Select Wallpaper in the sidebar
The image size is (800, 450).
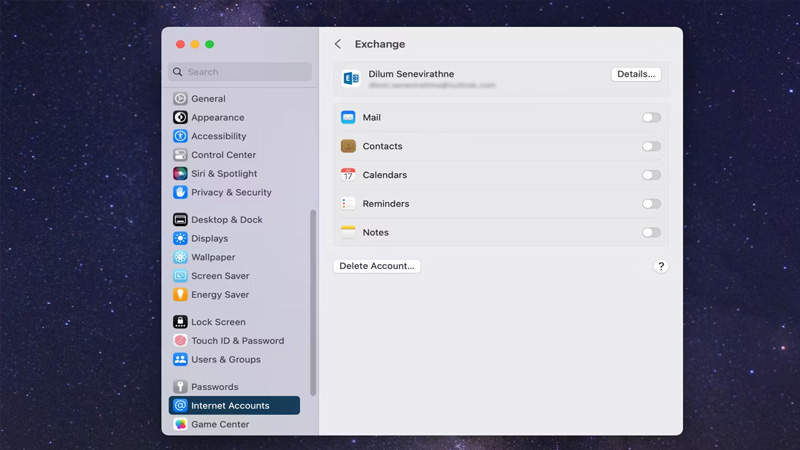click(x=213, y=257)
